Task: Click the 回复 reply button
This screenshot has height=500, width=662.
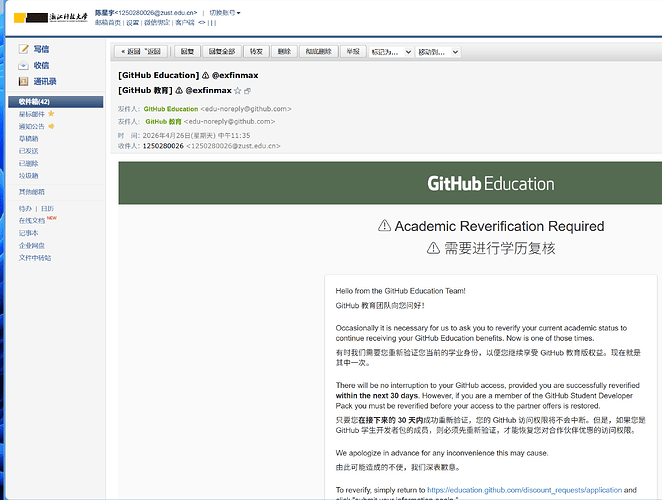Action: point(187,52)
